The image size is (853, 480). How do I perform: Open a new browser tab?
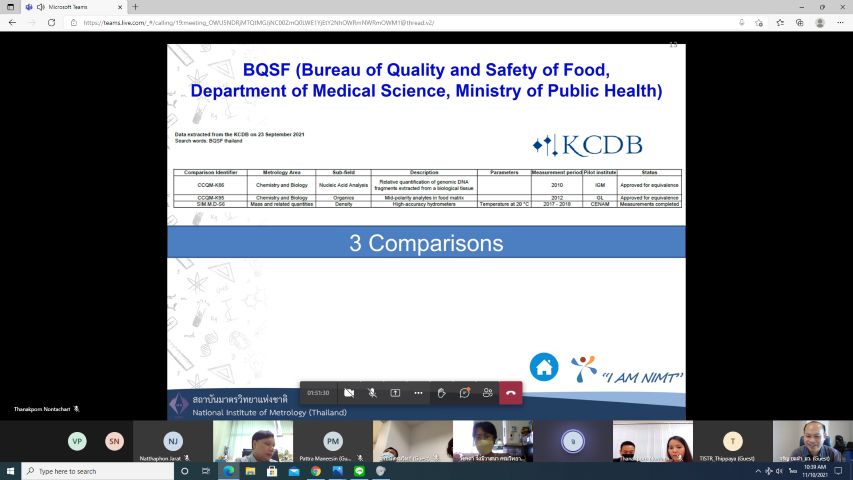[x=135, y=7]
